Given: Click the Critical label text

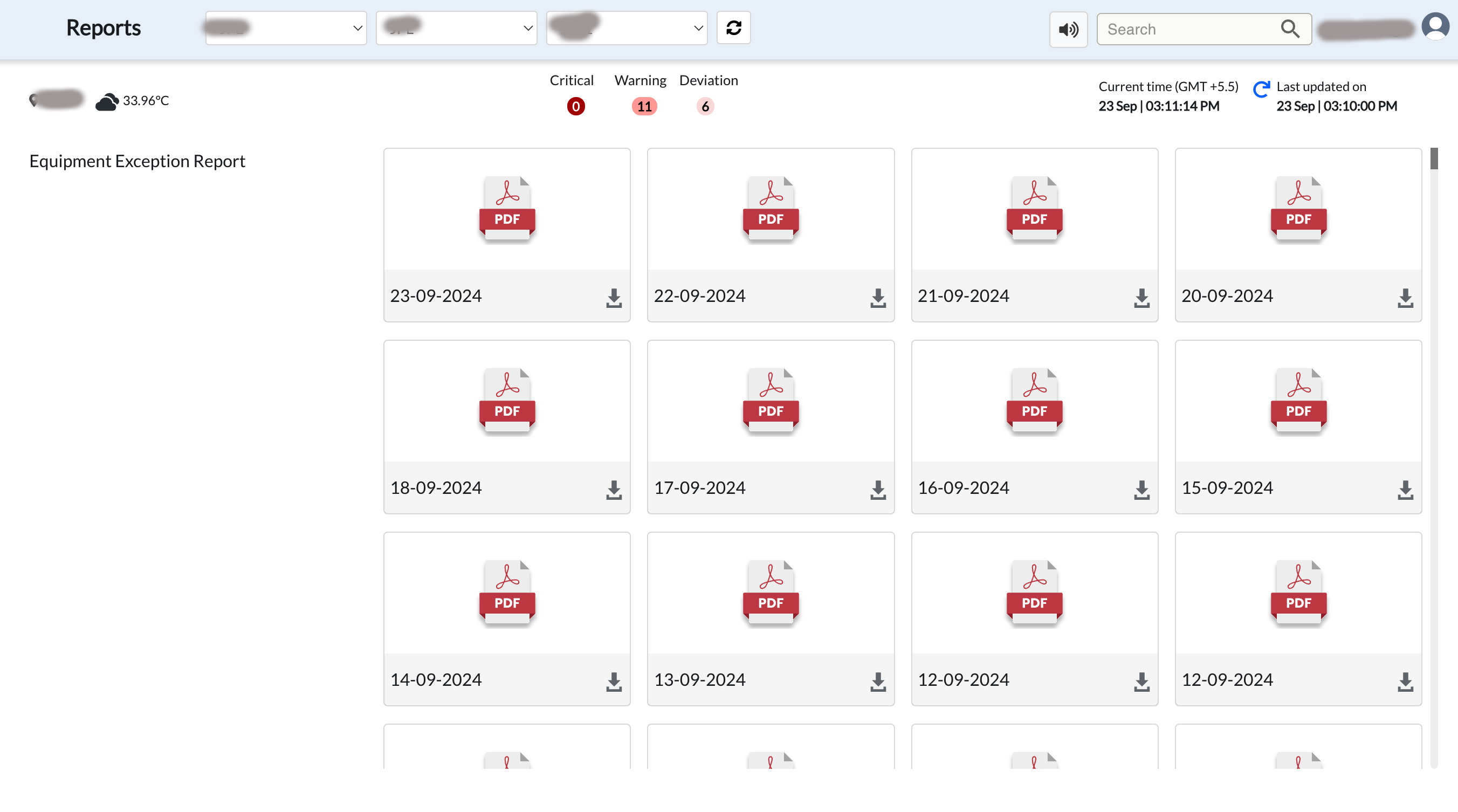Looking at the screenshot, I should click(x=571, y=80).
